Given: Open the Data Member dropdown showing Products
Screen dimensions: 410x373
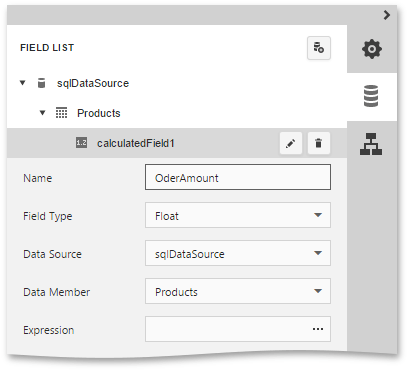Looking at the screenshot, I should tap(238, 291).
